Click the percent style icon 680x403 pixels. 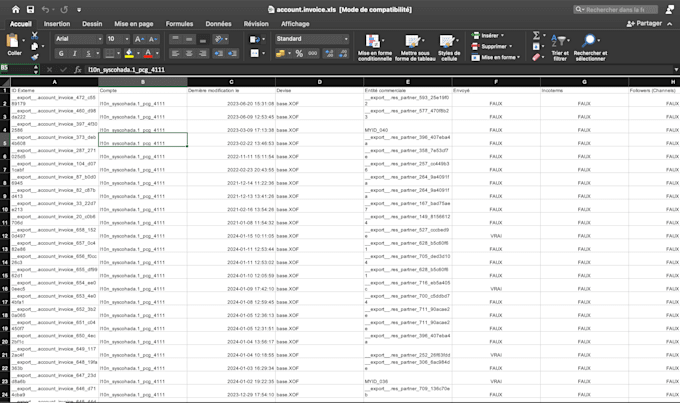pos(299,53)
